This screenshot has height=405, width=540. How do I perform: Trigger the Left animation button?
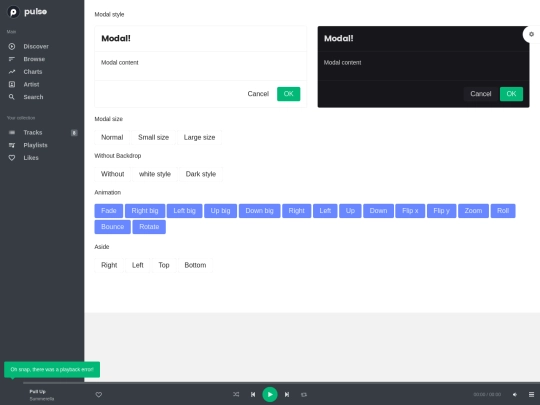325,211
